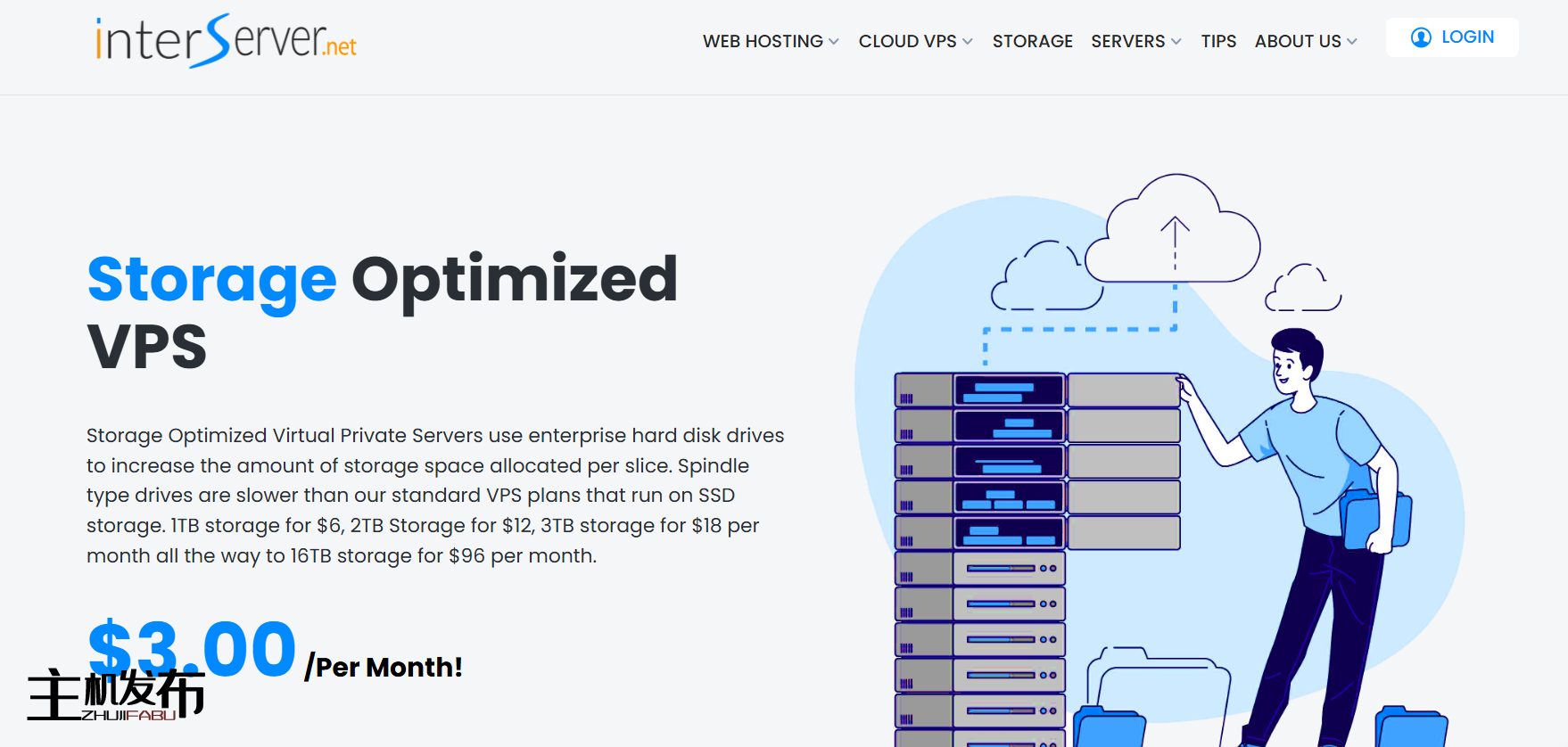The height and width of the screenshot is (747, 1568).
Task: Click the user profile icon beside Login
Action: tap(1421, 37)
